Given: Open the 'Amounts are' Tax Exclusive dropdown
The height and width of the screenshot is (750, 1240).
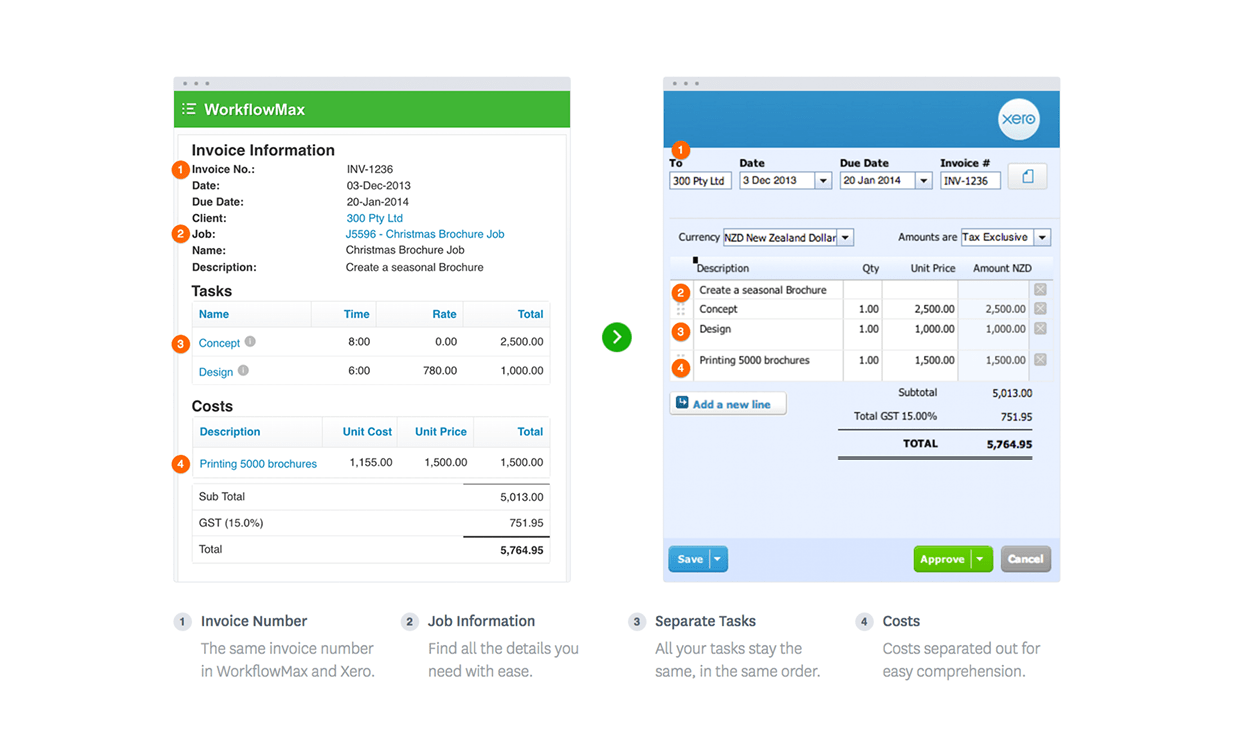Looking at the screenshot, I should pyautogui.click(x=1042, y=238).
